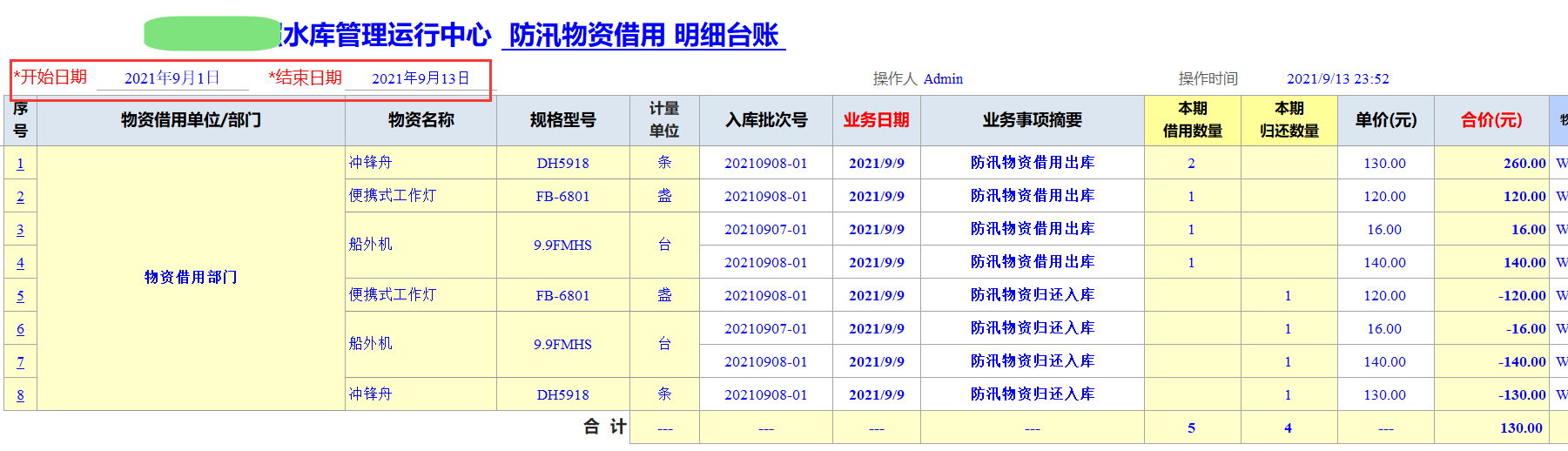The height and width of the screenshot is (451, 1568).
Task: Open the row number 3 link
Action: (20, 230)
